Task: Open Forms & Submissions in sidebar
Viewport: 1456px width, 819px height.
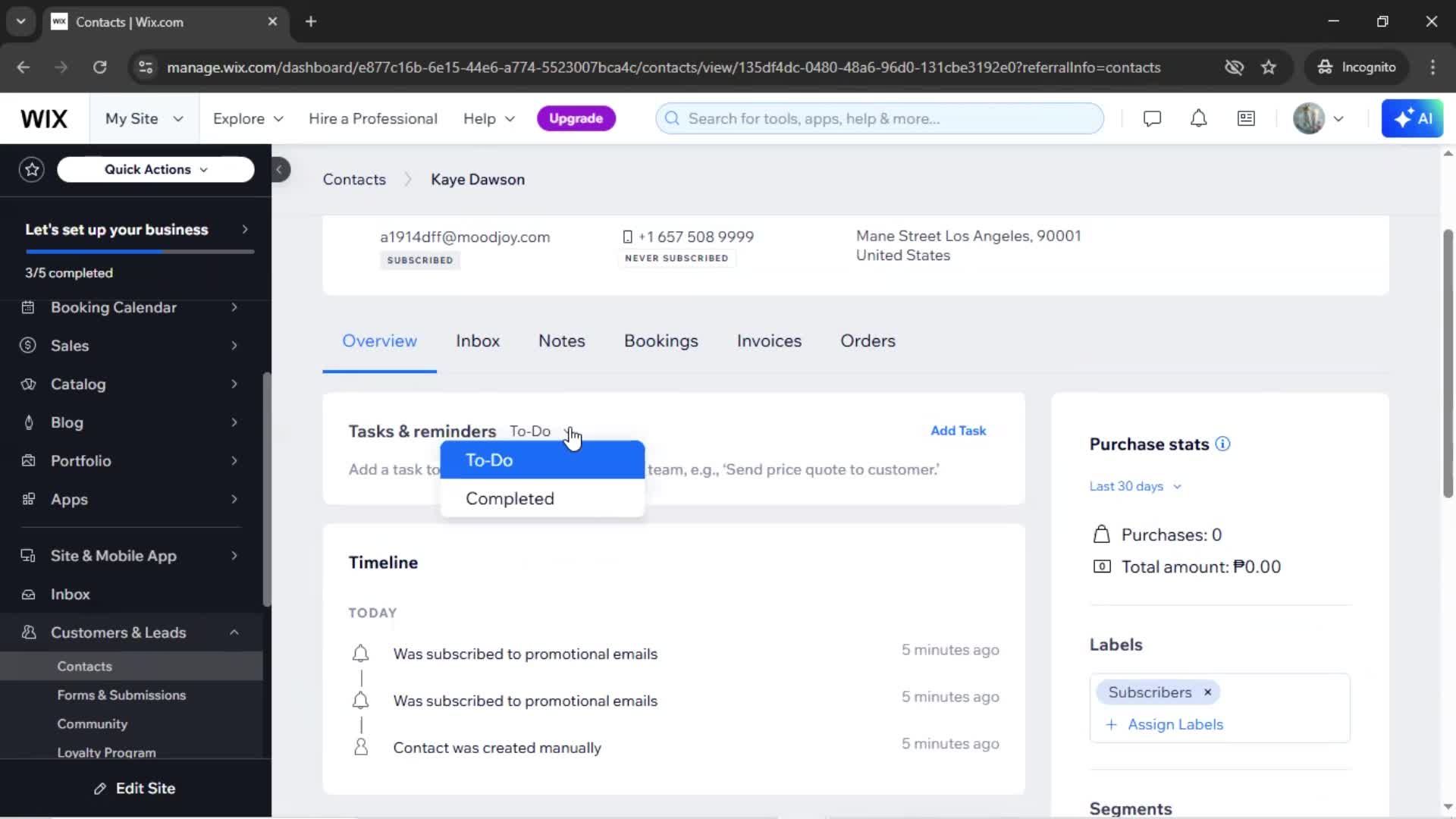Action: click(x=121, y=695)
